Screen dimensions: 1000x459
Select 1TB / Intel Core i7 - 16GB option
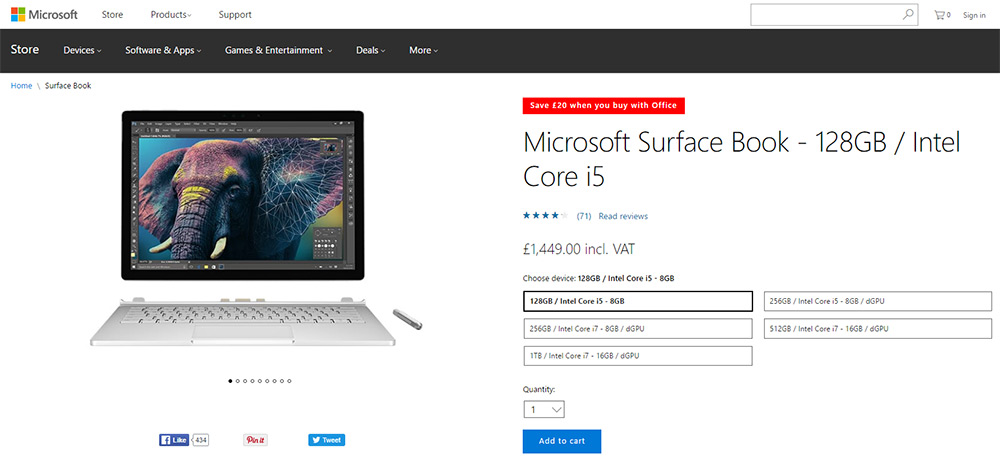tap(637, 356)
